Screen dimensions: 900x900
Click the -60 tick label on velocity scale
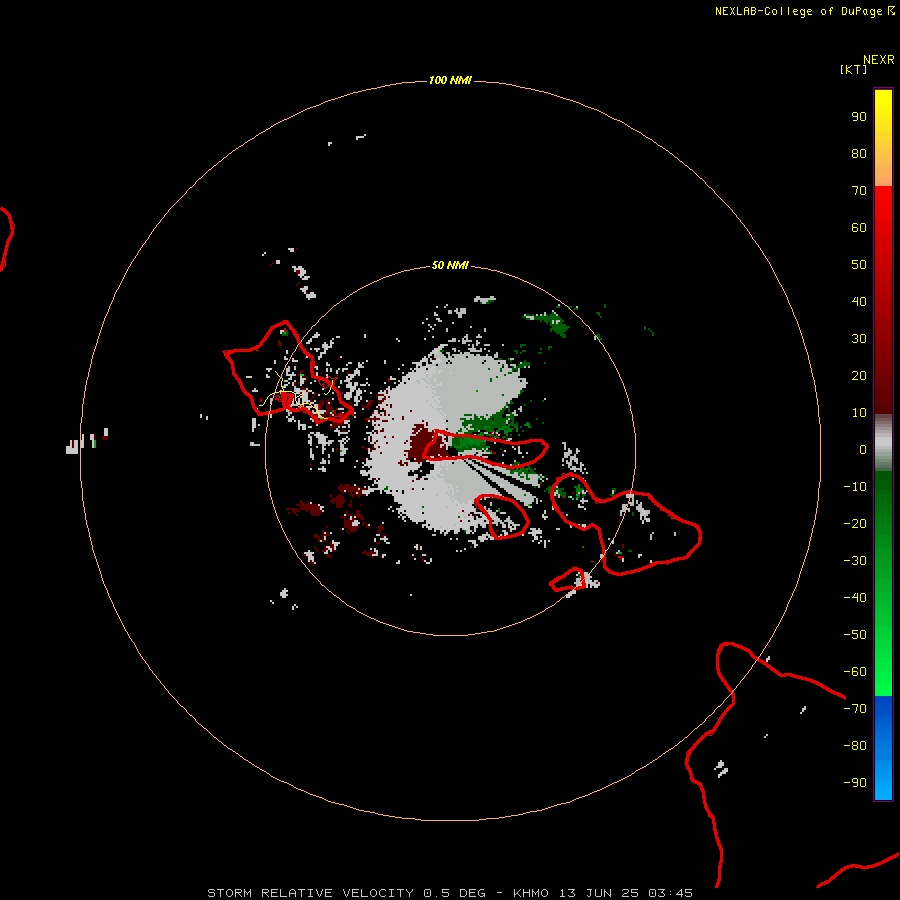855,672
